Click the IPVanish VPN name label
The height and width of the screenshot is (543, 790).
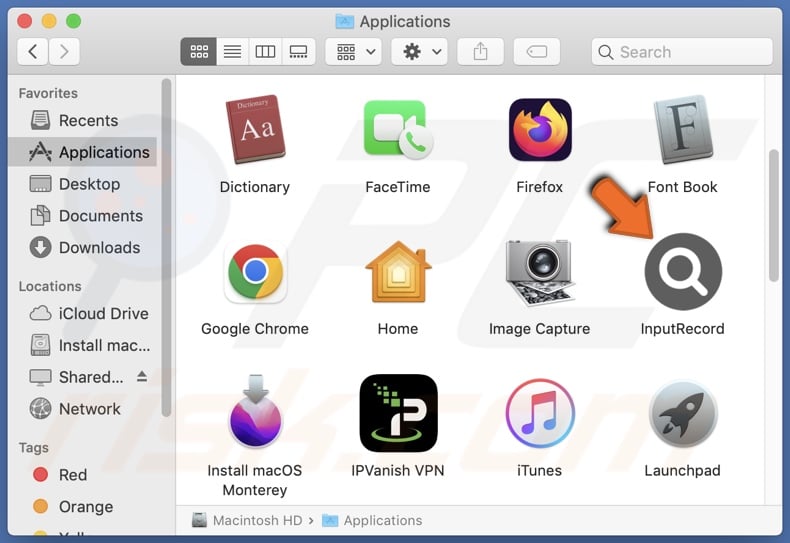point(398,470)
